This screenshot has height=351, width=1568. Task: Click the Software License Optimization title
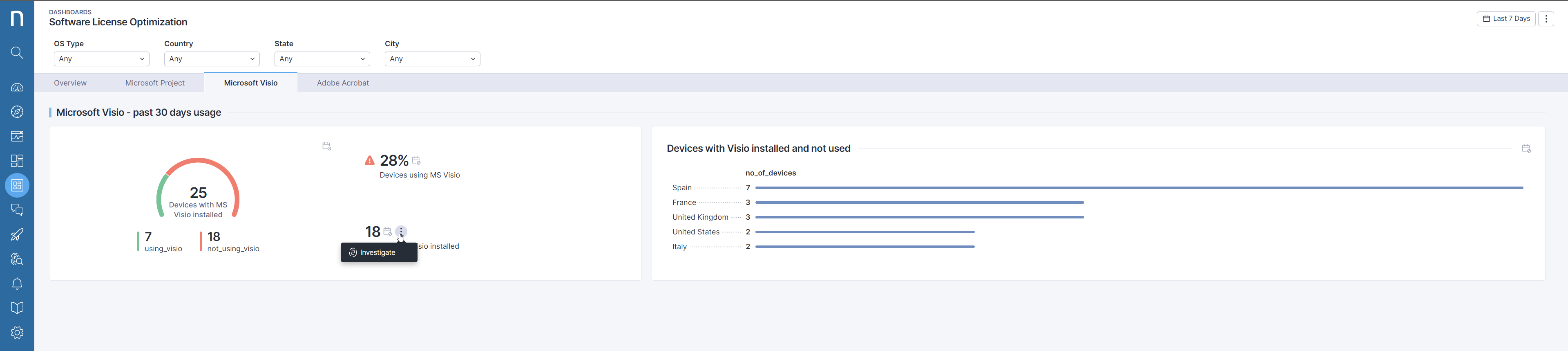point(118,22)
